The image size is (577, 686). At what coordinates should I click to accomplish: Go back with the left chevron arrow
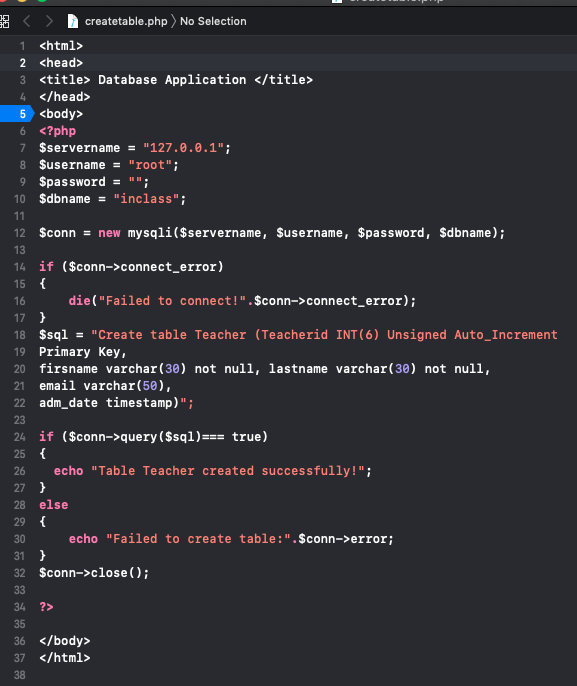(x=27, y=21)
